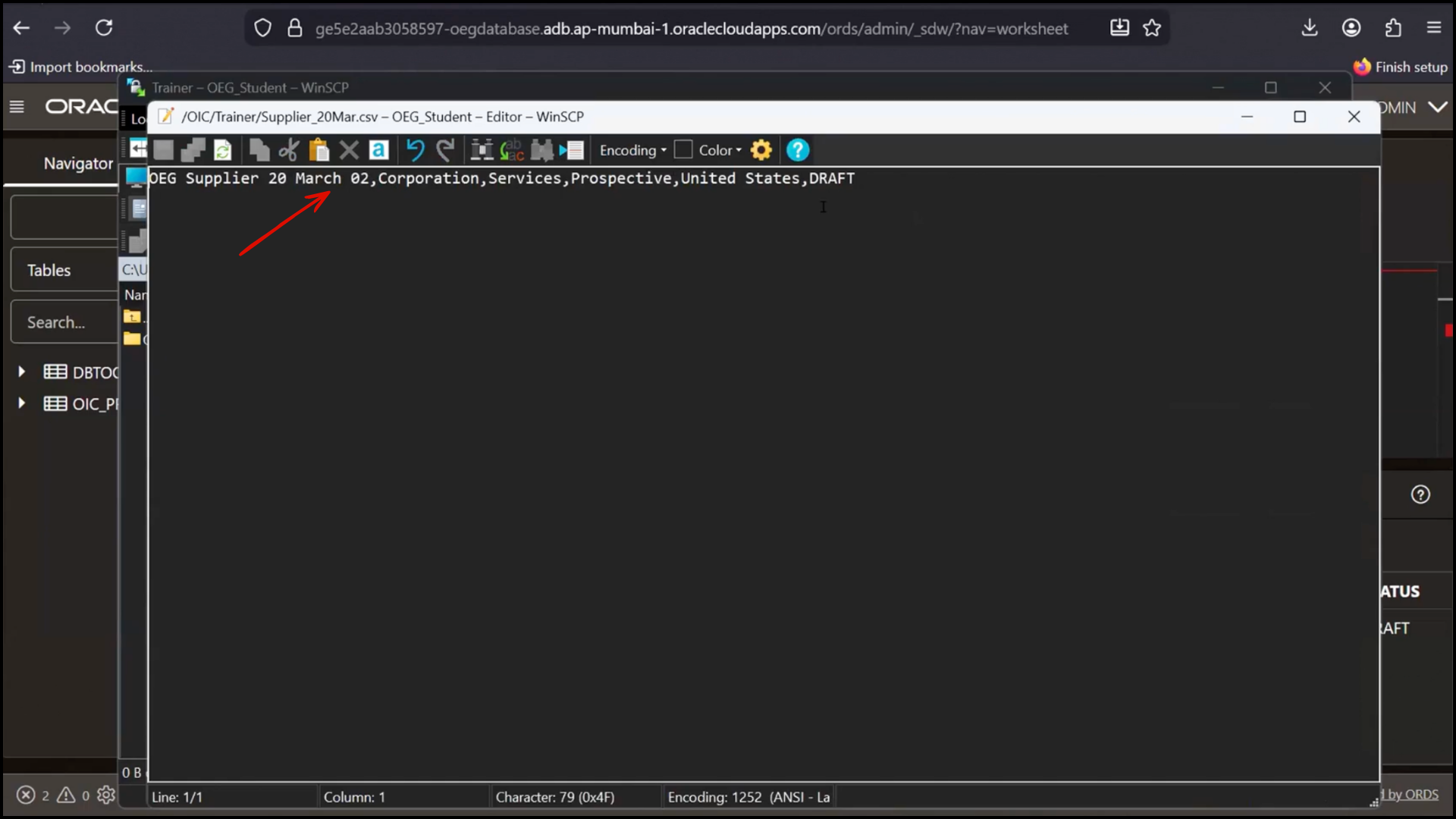1456x819 pixels.
Task: Click 'Line: 1/1' status bar entry
Action: click(177, 797)
